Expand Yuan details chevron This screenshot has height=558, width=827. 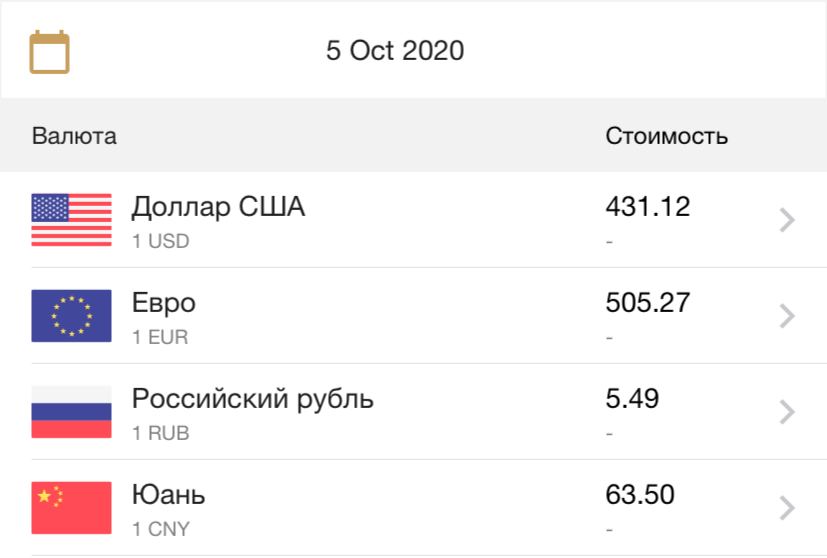coord(787,508)
